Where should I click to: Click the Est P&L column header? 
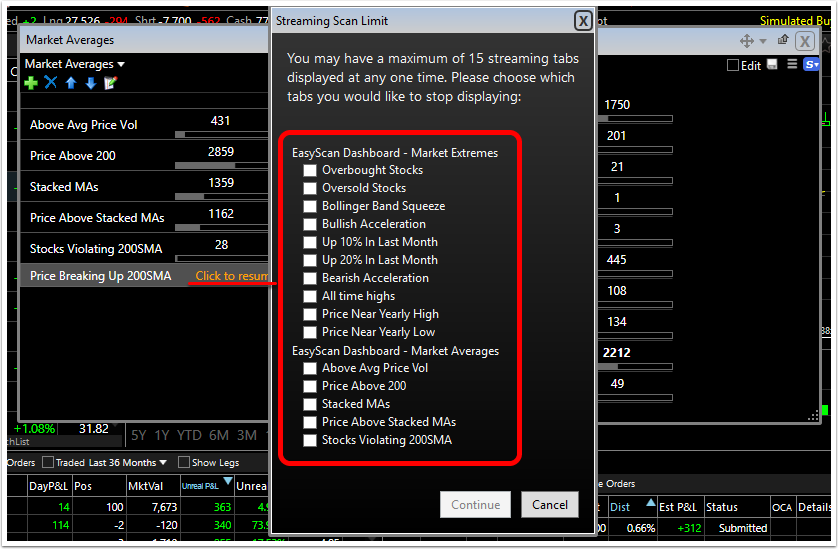[x=678, y=507]
